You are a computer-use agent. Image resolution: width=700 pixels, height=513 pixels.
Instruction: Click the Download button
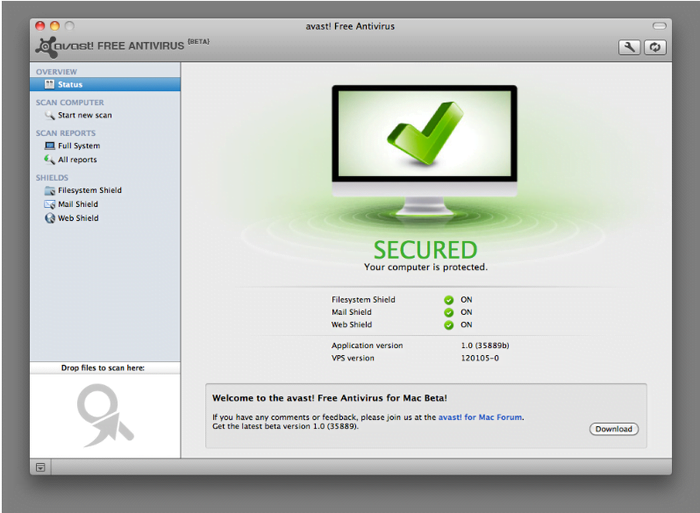point(614,429)
